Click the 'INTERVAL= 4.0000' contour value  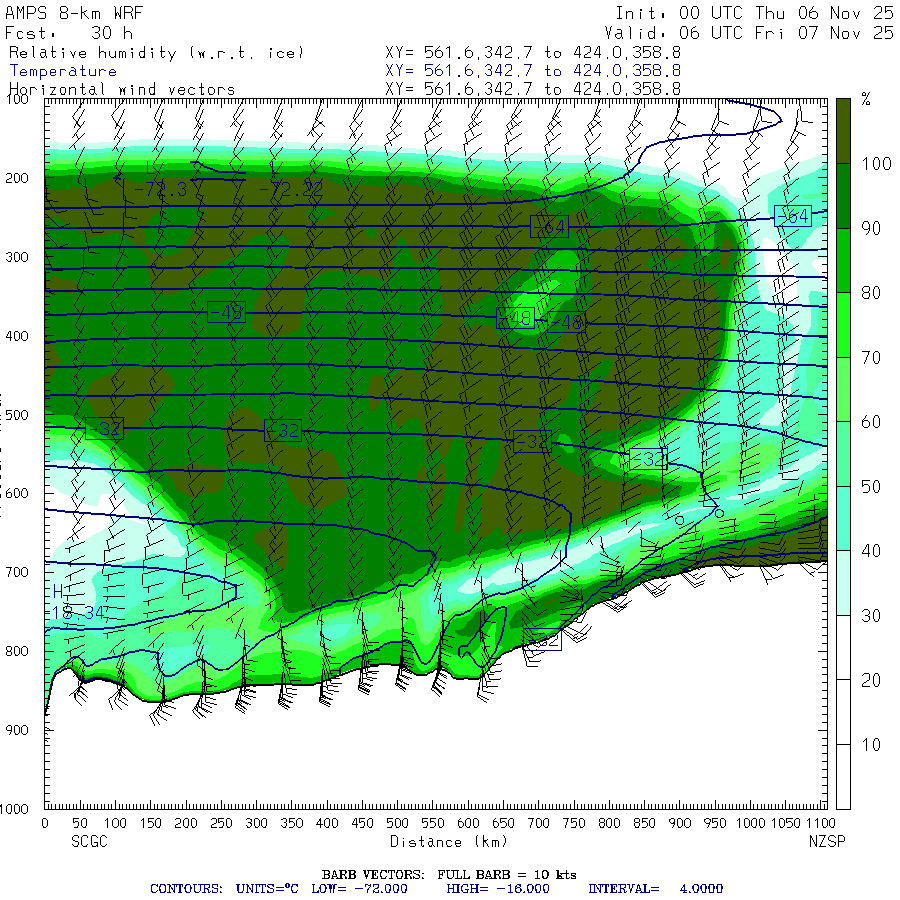[x=655, y=889]
